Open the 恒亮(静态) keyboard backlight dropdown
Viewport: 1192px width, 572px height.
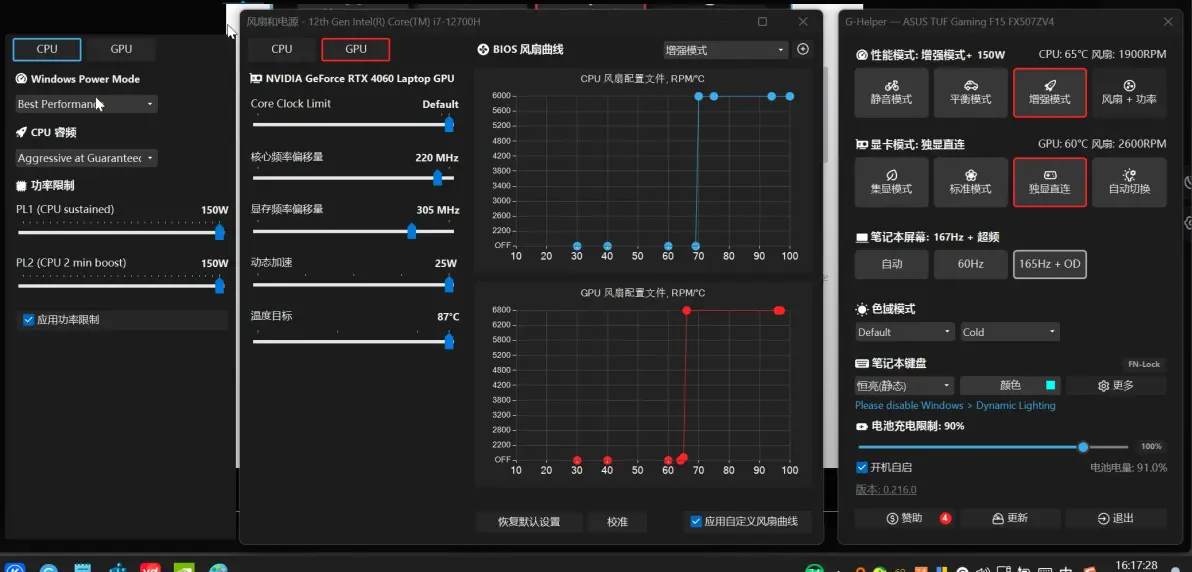point(905,386)
